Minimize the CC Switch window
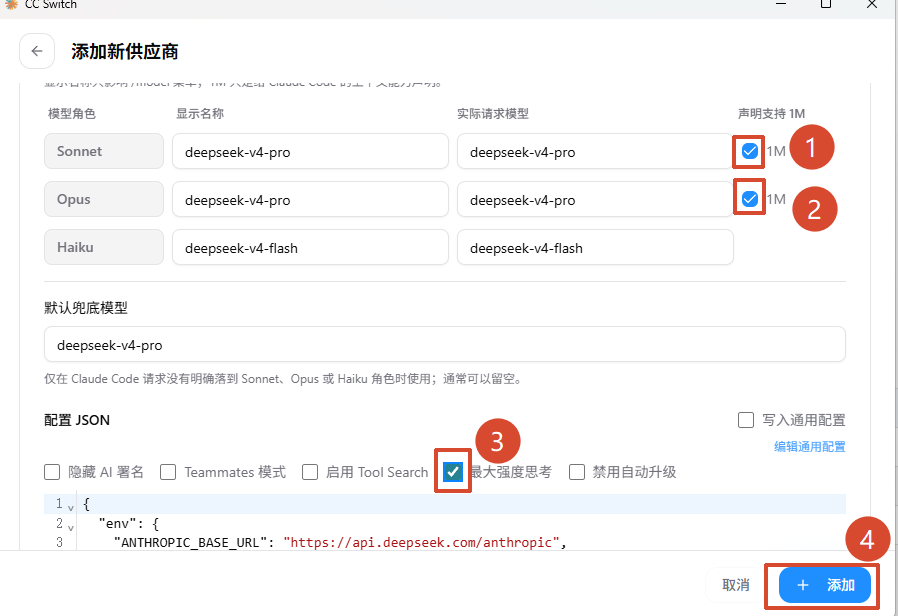This screenshot has height=616, width=898. point(781,4)
